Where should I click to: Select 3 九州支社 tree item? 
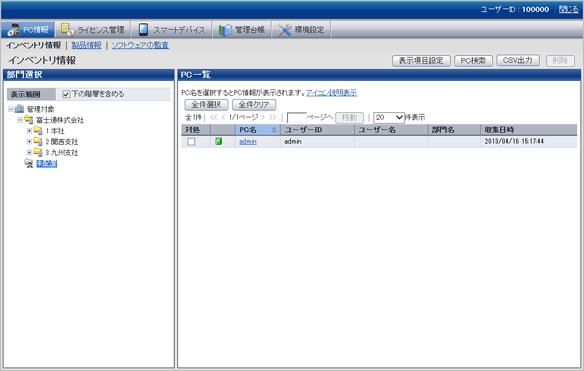61,152
